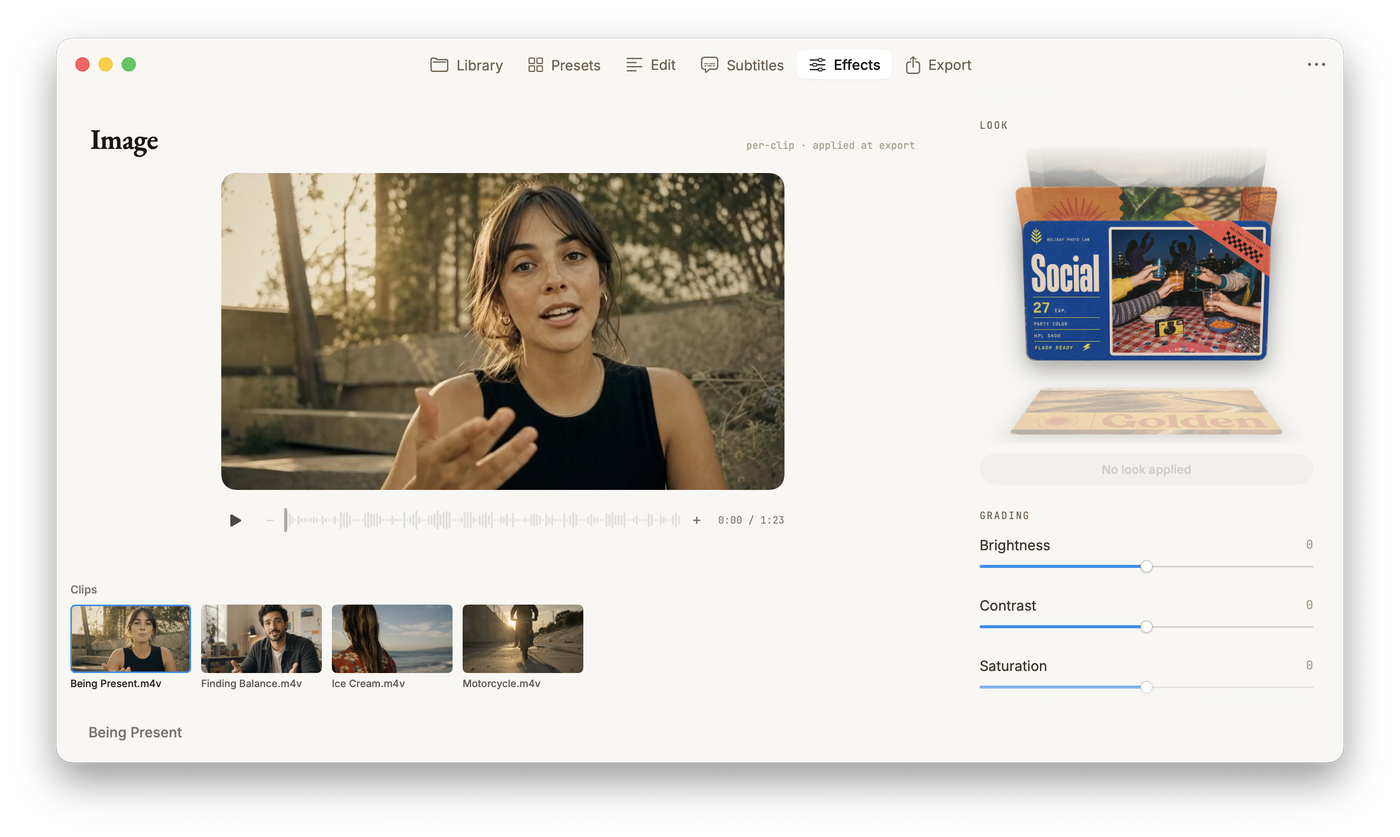Click the Contrast value 0

(x=1309, y=605)
